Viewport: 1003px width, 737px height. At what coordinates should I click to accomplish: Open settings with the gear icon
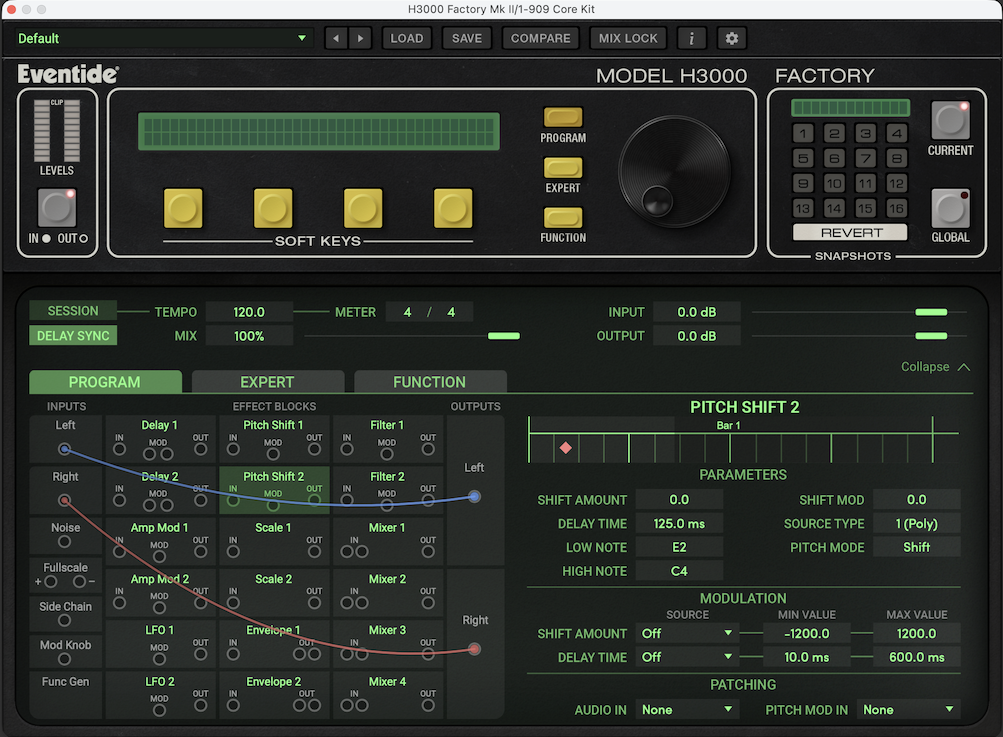tap(732, 38)
